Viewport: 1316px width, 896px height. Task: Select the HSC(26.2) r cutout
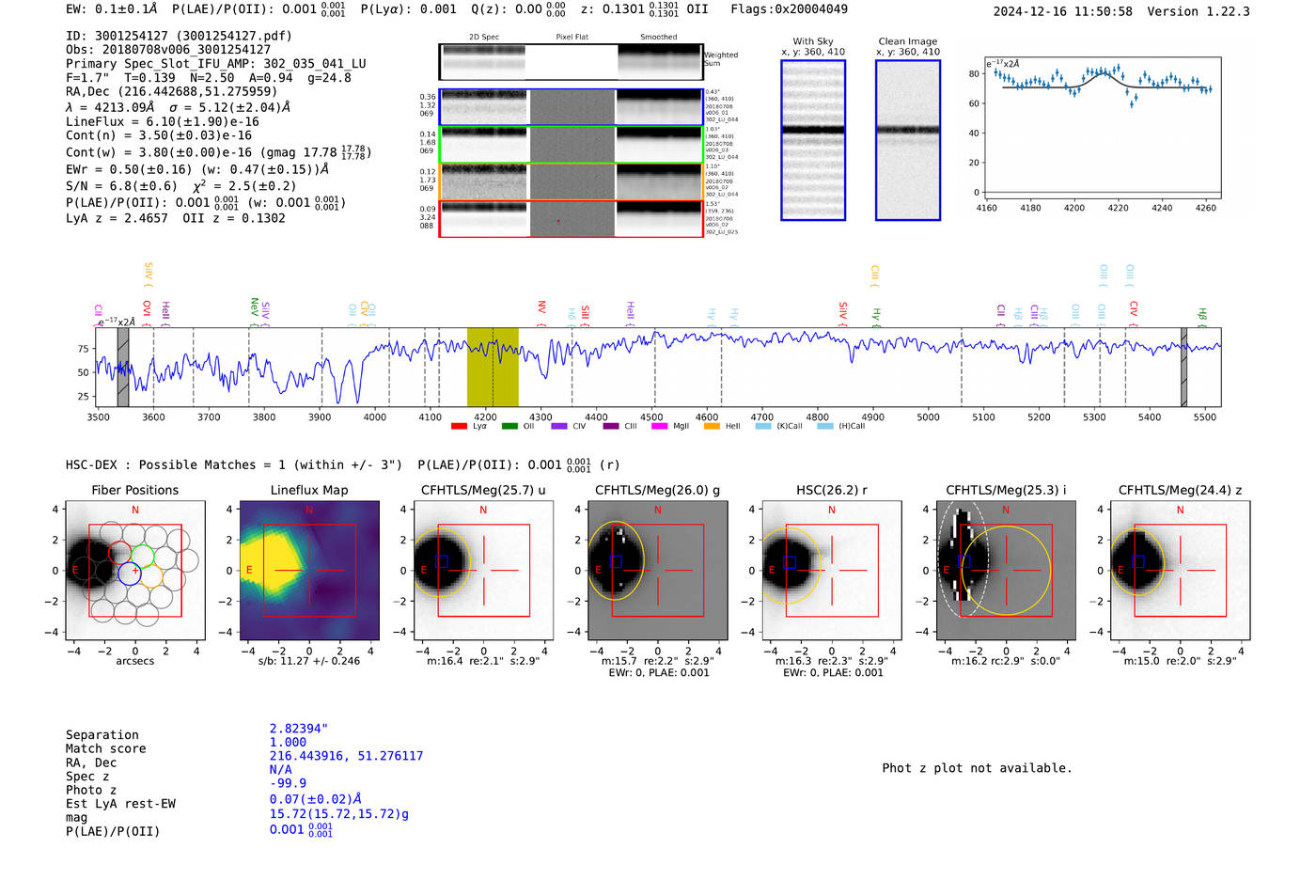(x=831, y=570)
